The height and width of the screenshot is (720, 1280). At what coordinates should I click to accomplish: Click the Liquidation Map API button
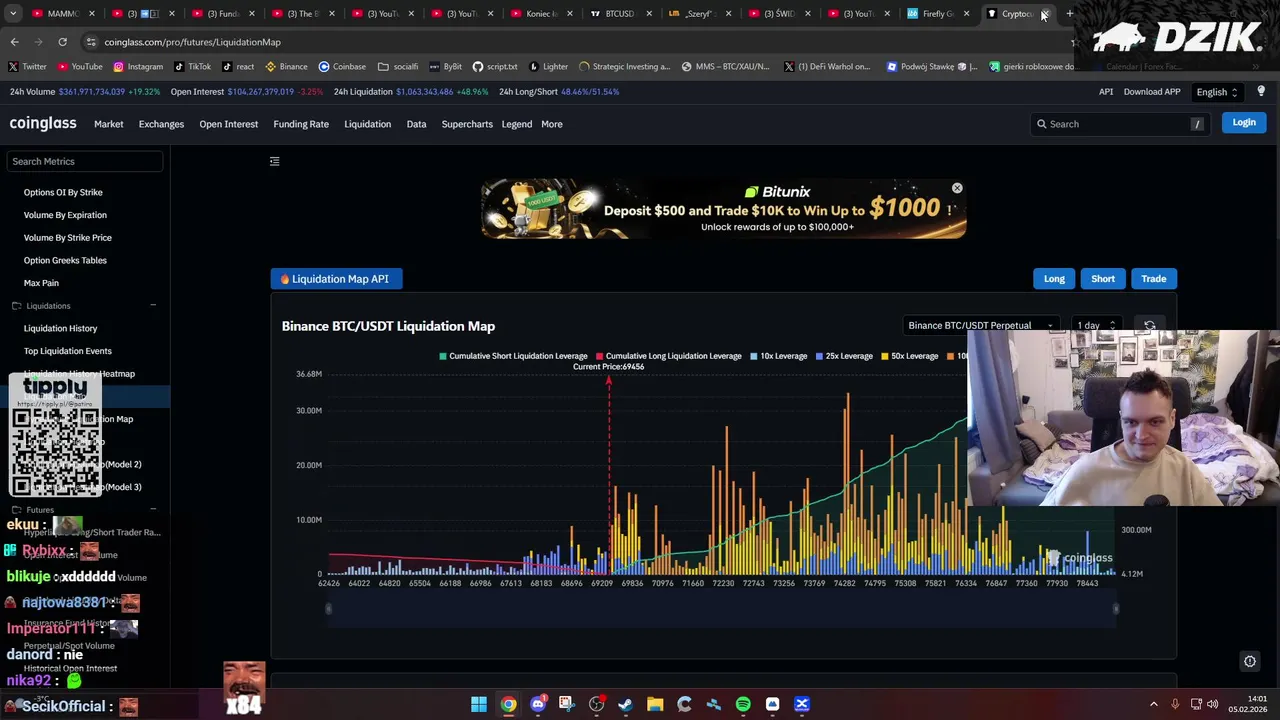(336, 279)
